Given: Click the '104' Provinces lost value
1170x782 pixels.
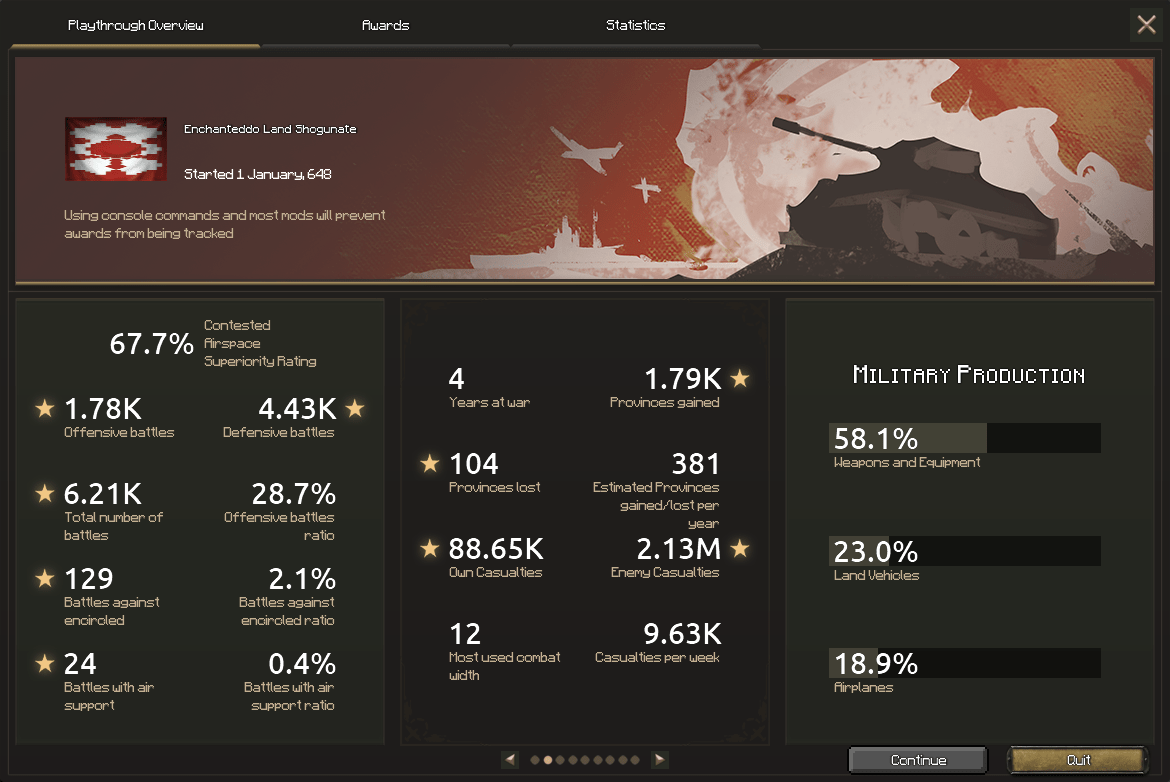Looking at the screenshot, I should coord(474,464).
